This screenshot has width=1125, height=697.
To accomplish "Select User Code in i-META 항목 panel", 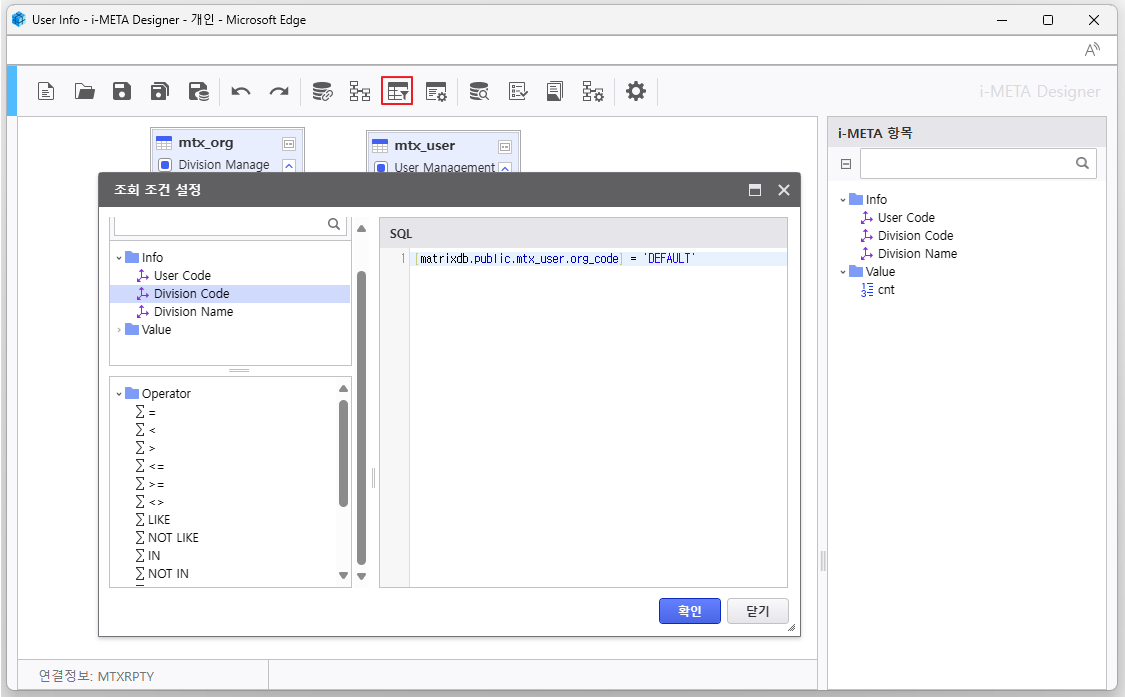I will tap(905, 217).
